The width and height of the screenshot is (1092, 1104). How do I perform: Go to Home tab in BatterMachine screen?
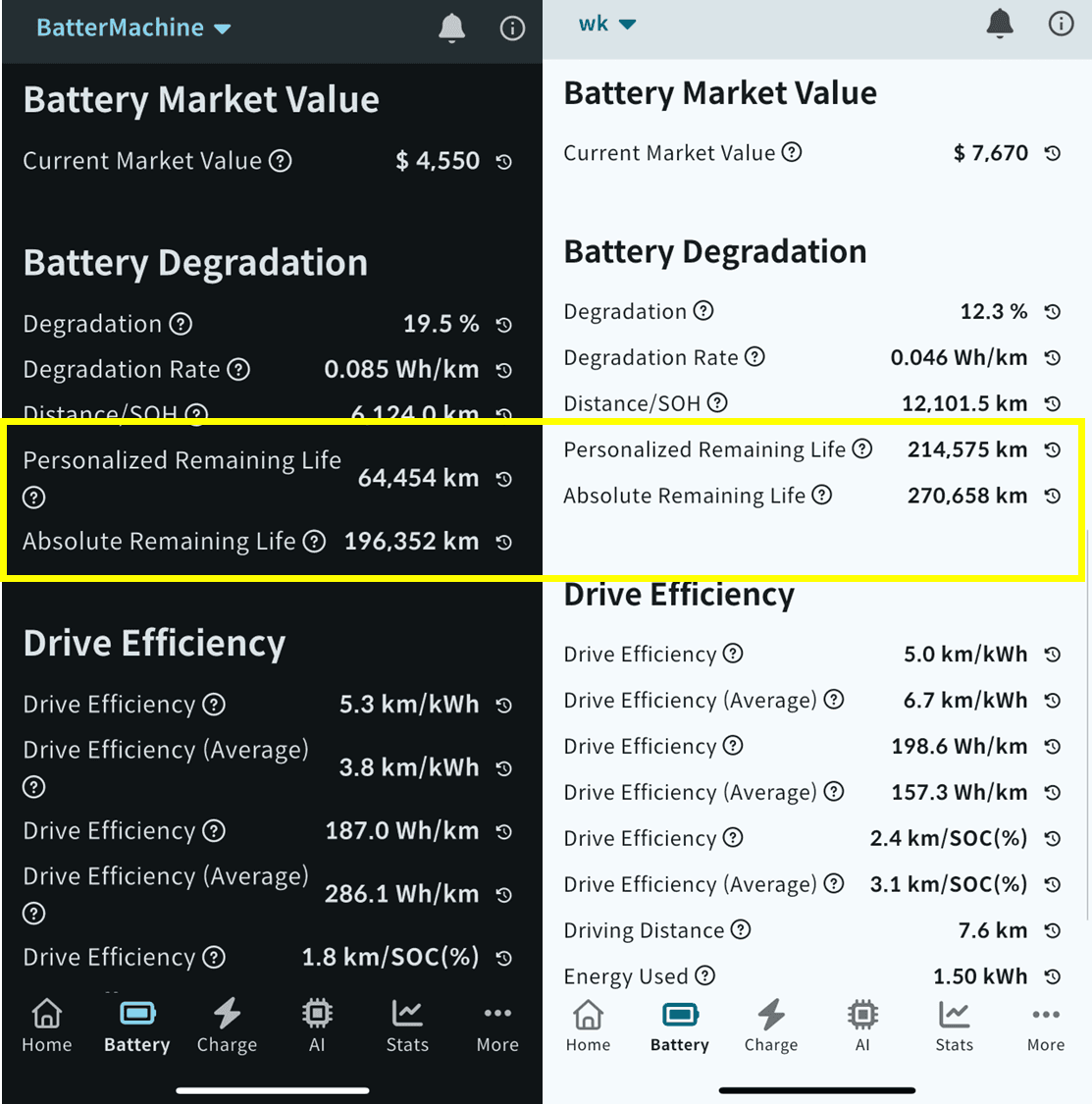pyautogui.click(x=46, y=1025)
